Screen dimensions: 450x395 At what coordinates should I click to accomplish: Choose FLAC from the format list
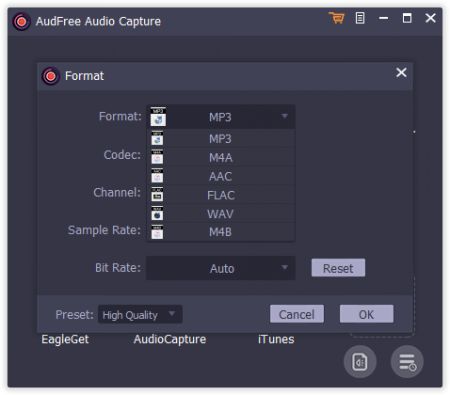[x=220, y=195]
